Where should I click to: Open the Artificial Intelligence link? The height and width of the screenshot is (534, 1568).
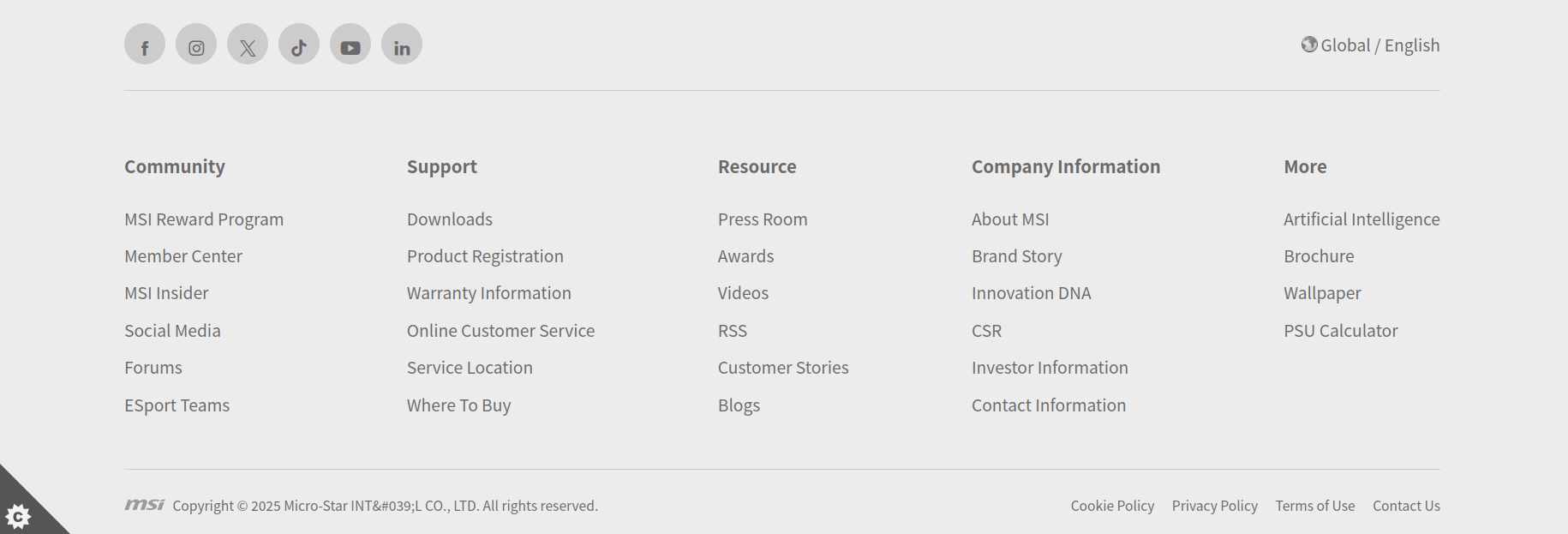pyautogui.click(x=1362, y=219)
